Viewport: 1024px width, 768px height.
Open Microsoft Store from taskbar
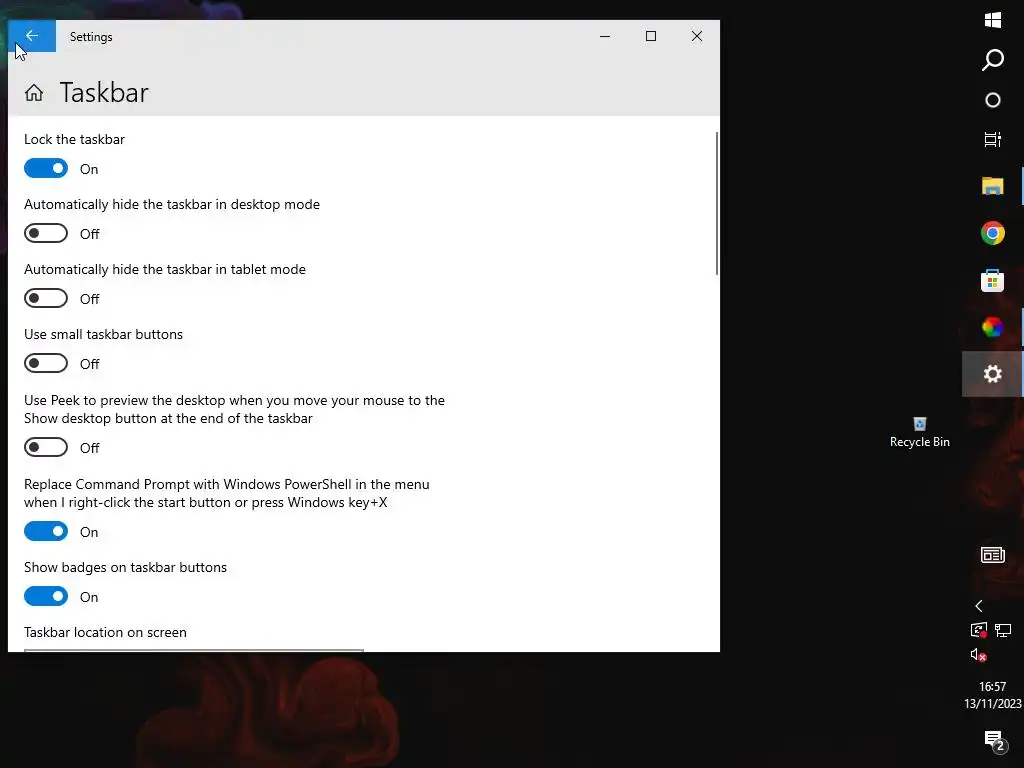(x=993, y=280)
